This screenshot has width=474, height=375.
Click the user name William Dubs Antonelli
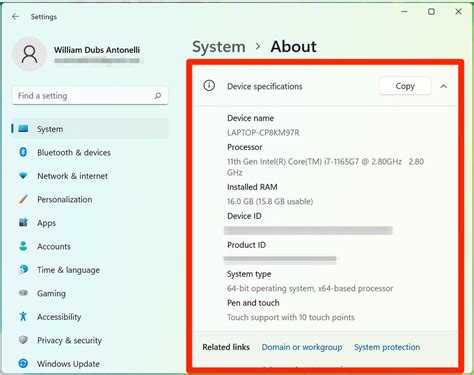97,50
